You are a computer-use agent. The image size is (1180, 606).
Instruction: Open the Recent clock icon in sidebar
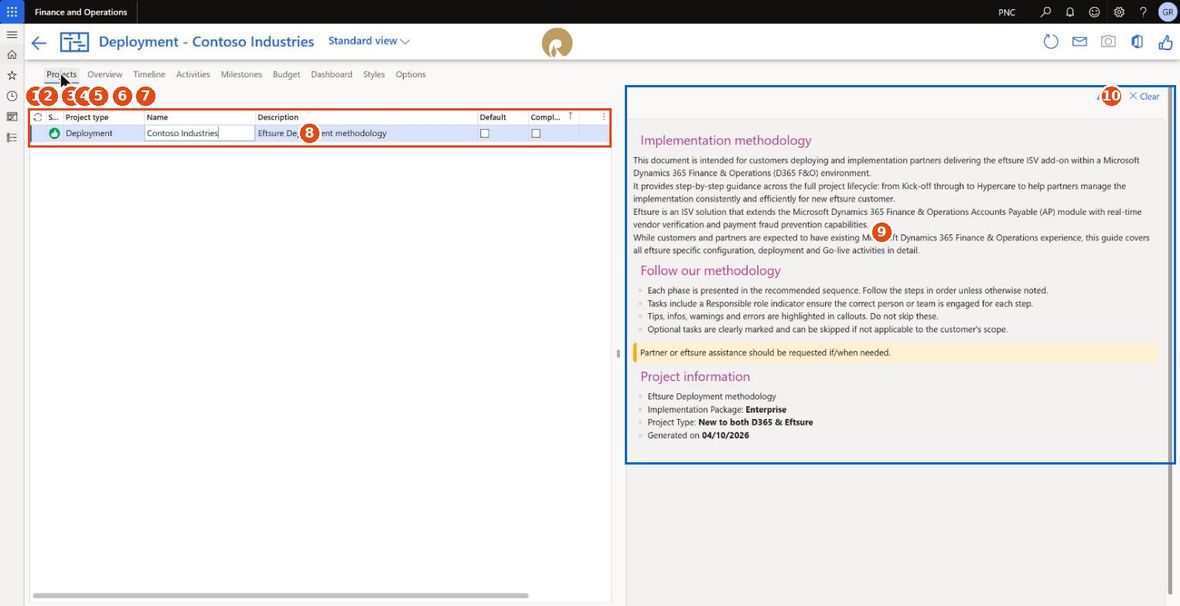pos(12,96)
